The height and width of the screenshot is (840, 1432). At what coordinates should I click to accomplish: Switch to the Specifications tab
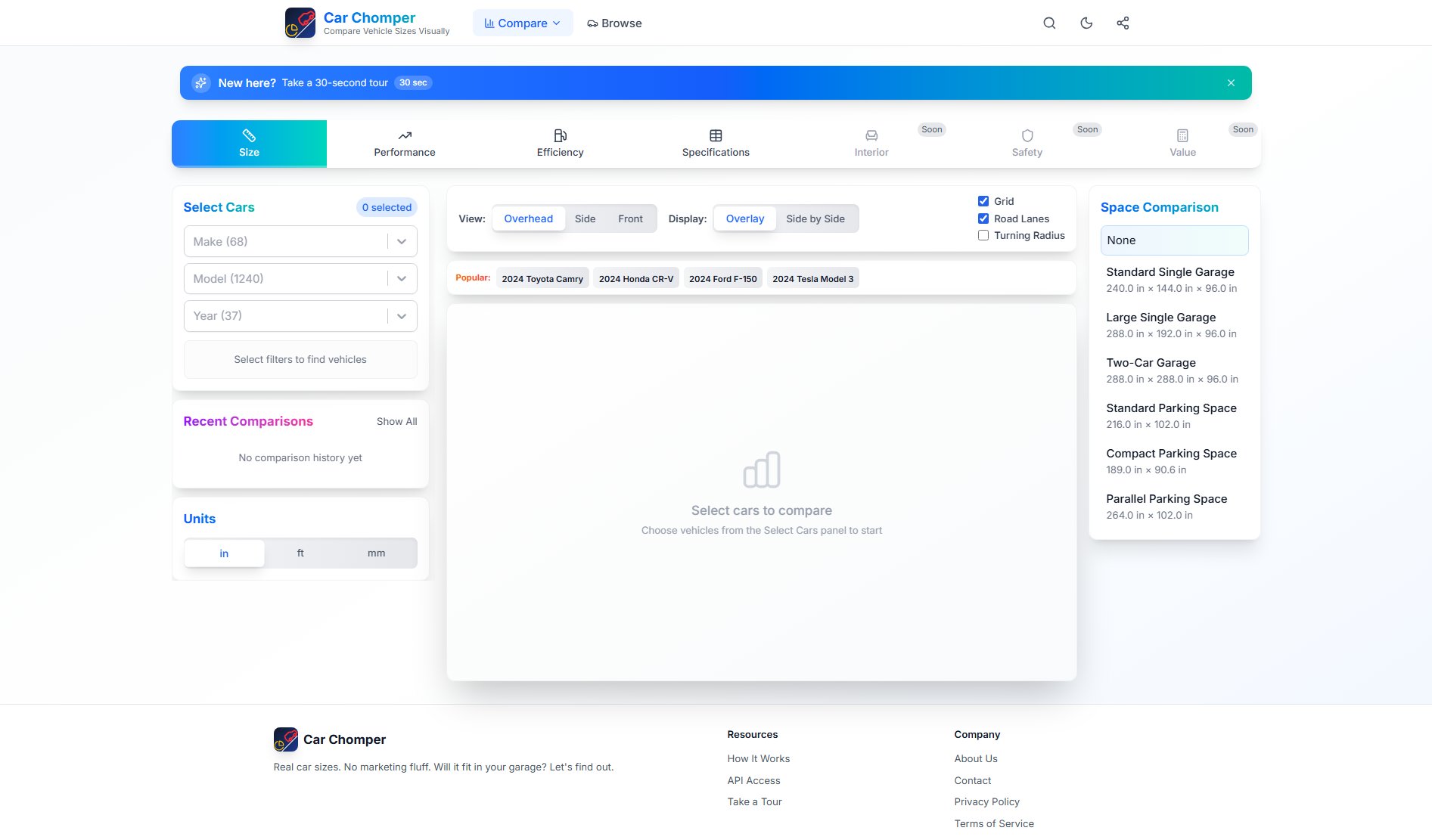pos(716,144)
